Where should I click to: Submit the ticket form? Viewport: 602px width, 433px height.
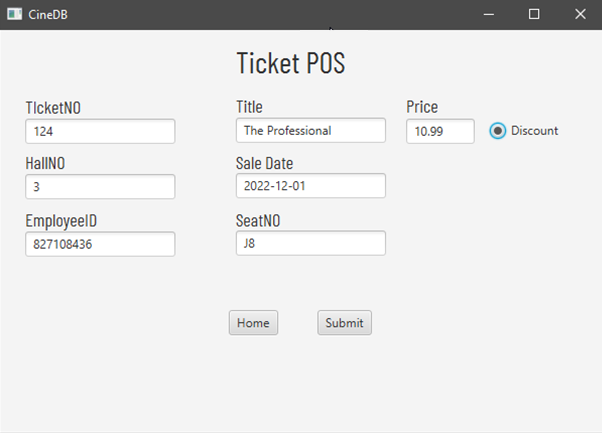(x=344, y=323)
